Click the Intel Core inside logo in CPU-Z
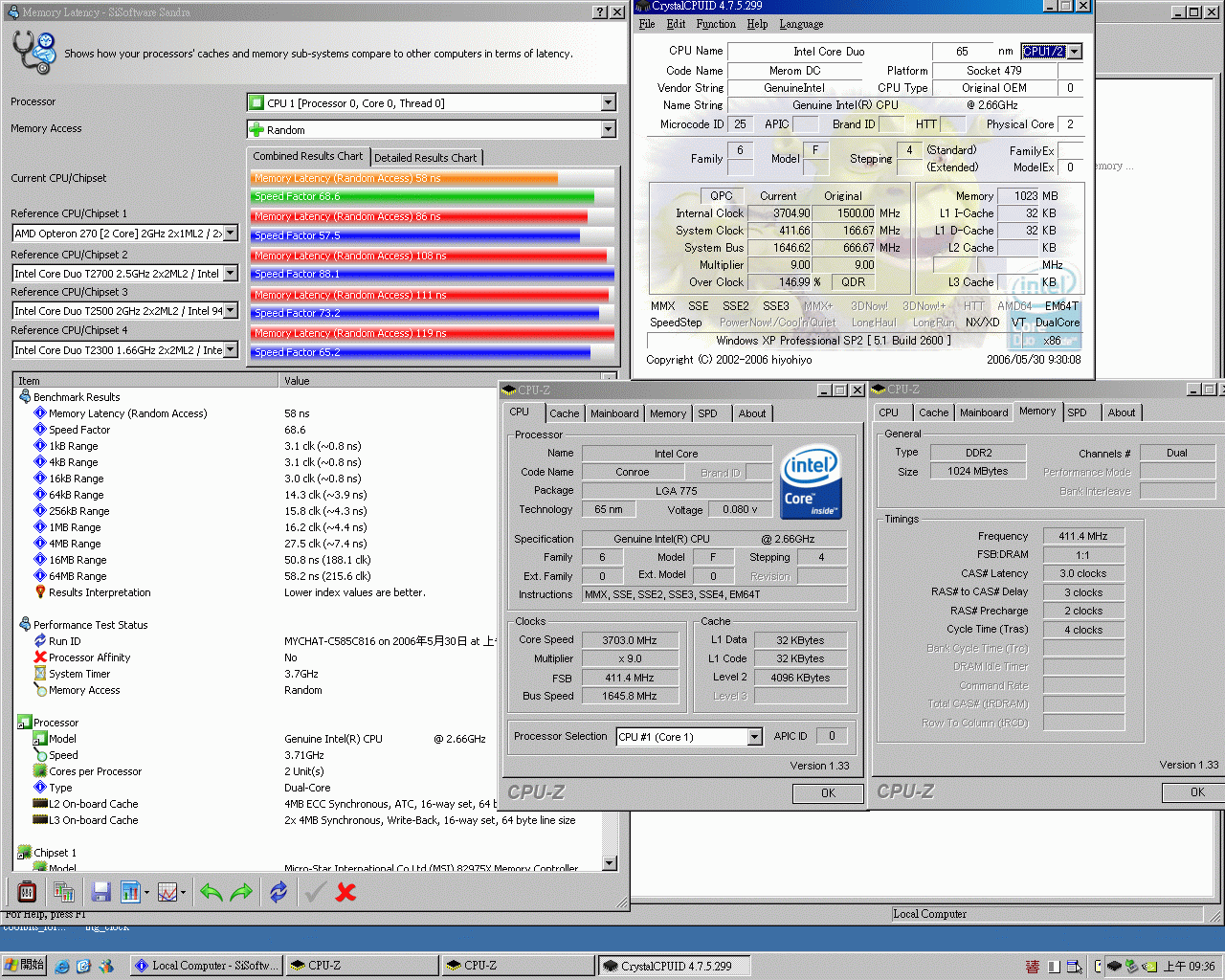Image resolution: width=1225 pixels, height=980 pixels. pos(810,483)
